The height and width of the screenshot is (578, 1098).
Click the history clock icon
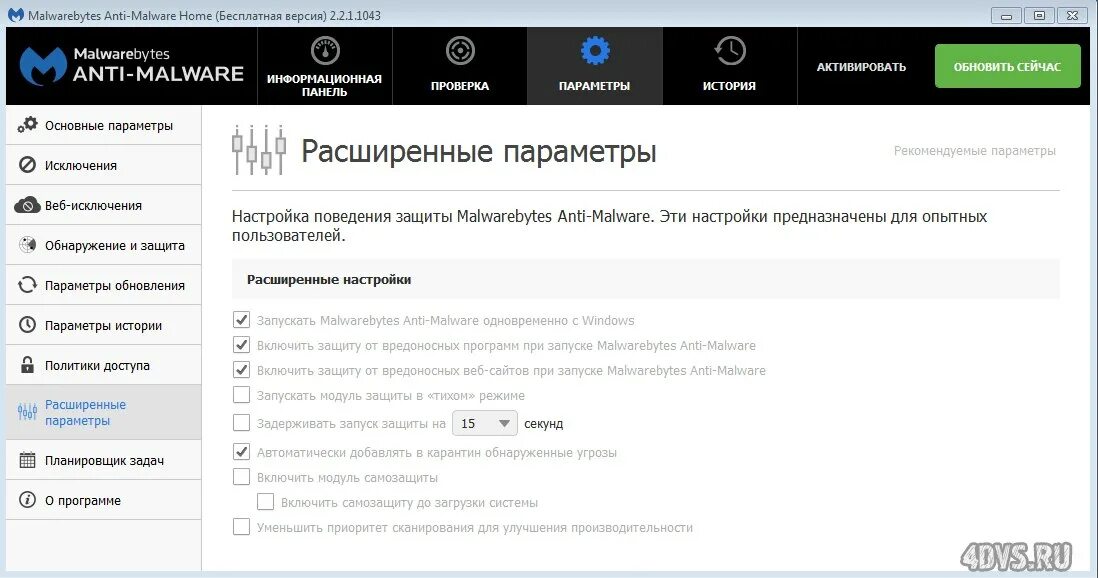[730, 50]
